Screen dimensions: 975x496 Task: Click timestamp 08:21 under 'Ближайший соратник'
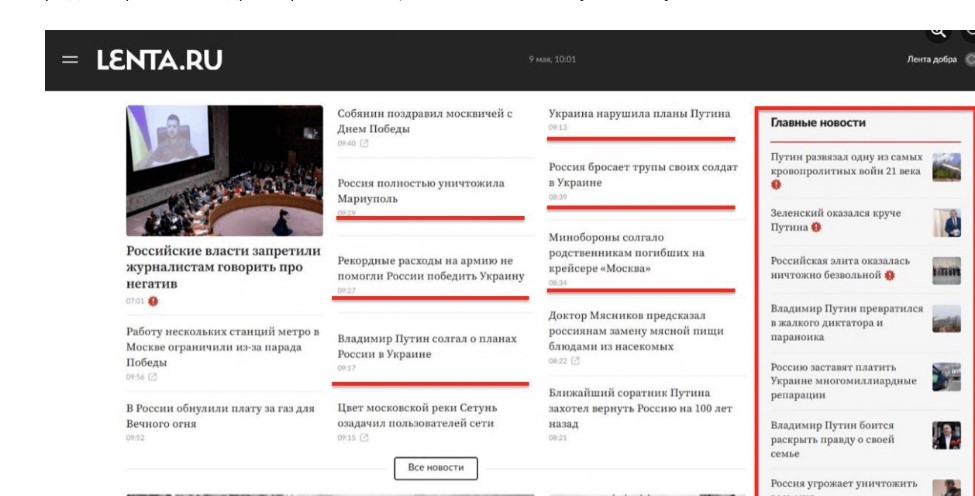(557, 438)
